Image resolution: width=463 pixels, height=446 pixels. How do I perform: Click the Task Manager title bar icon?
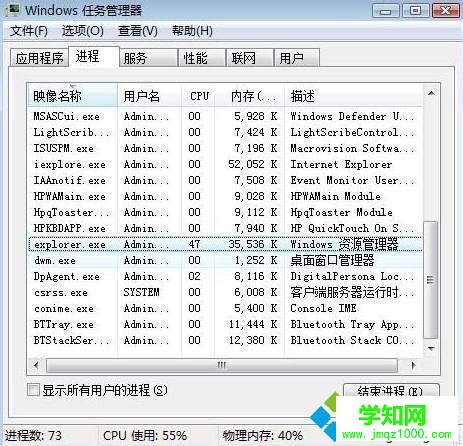pyautogui.click(x=12, y=10)
